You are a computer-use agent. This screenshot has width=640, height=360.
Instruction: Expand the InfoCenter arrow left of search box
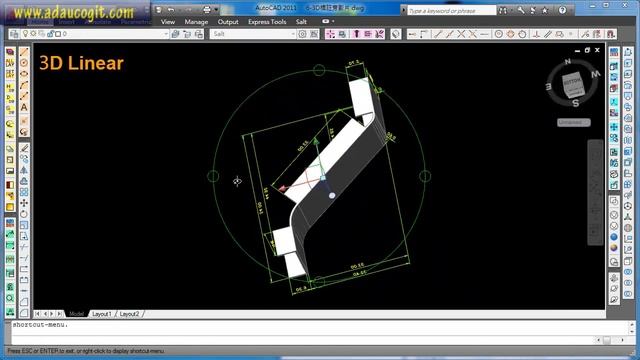pyautogui.click(x=404, y=10)
